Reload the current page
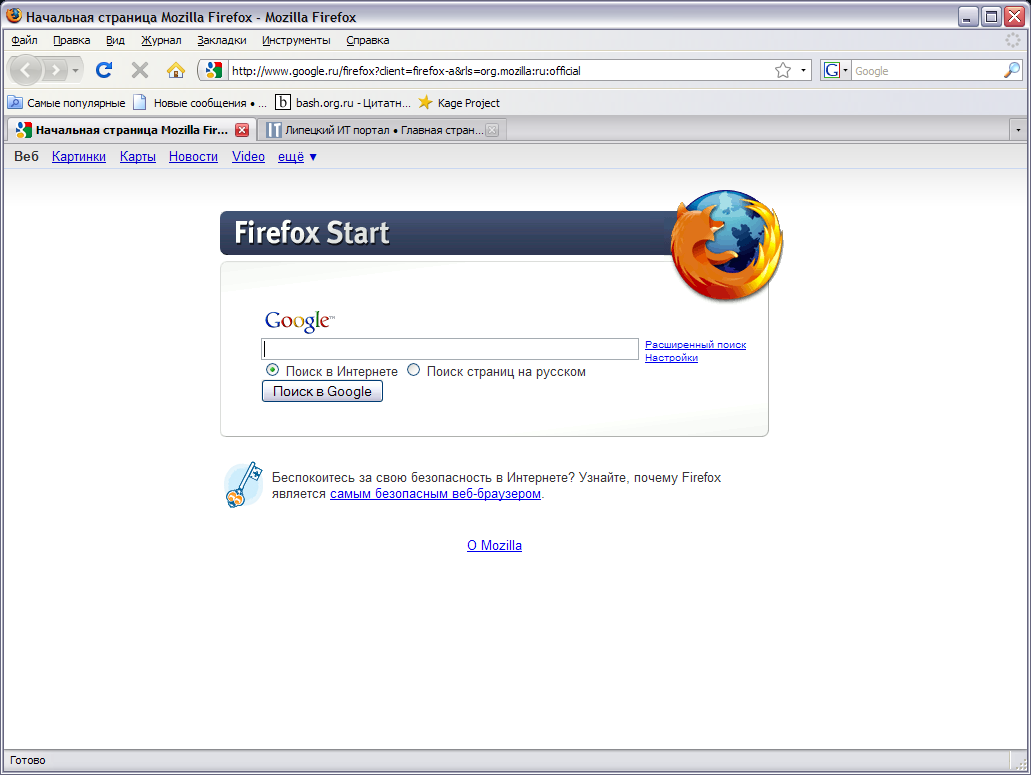1031x775 pixels. click(x=104, y=70)
